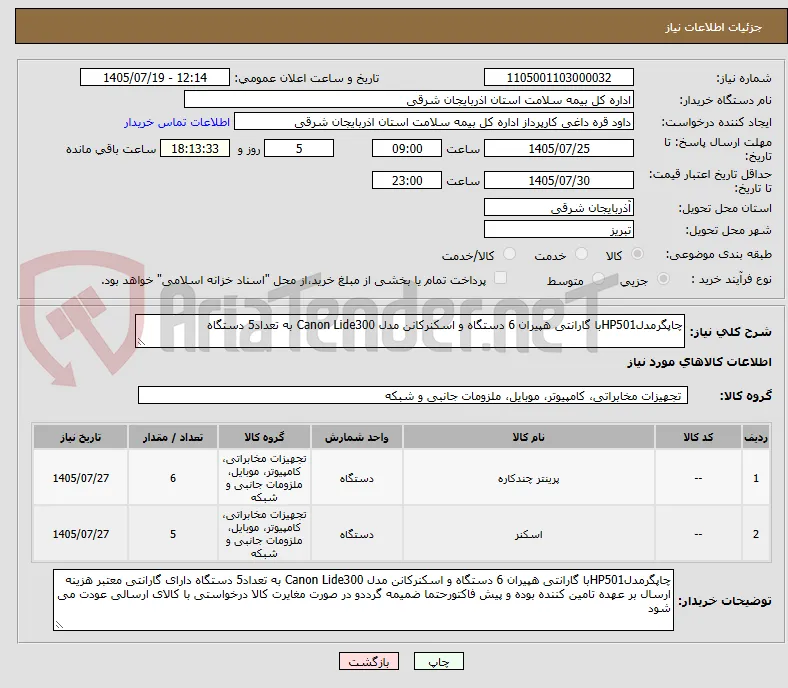Screen dimensions: 788x688
Task: Click the گروه کالا table column header
Action: point(264,437)
